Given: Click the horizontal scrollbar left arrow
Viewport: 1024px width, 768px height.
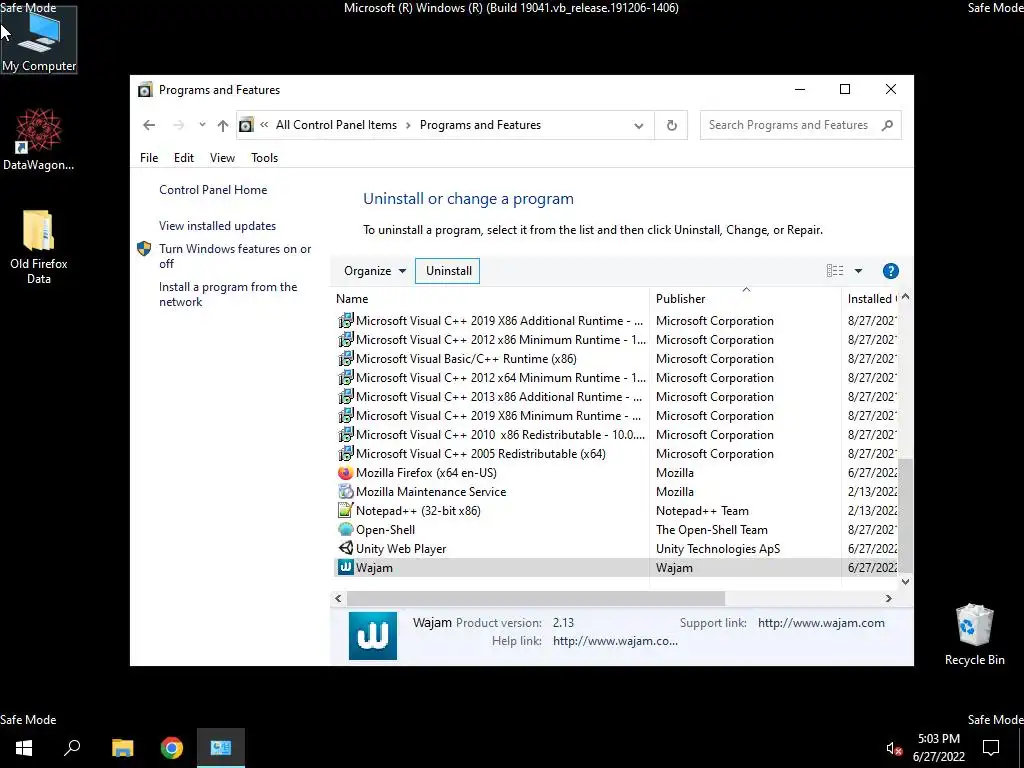Looking at the screenshot, I should coord(338,598).
